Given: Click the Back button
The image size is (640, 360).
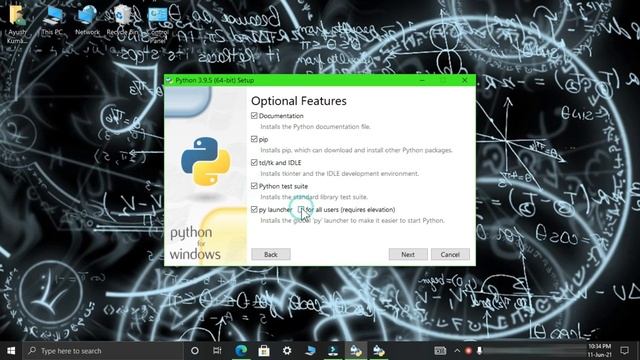Looking at the screenshot, I should [x=271, y=254].
